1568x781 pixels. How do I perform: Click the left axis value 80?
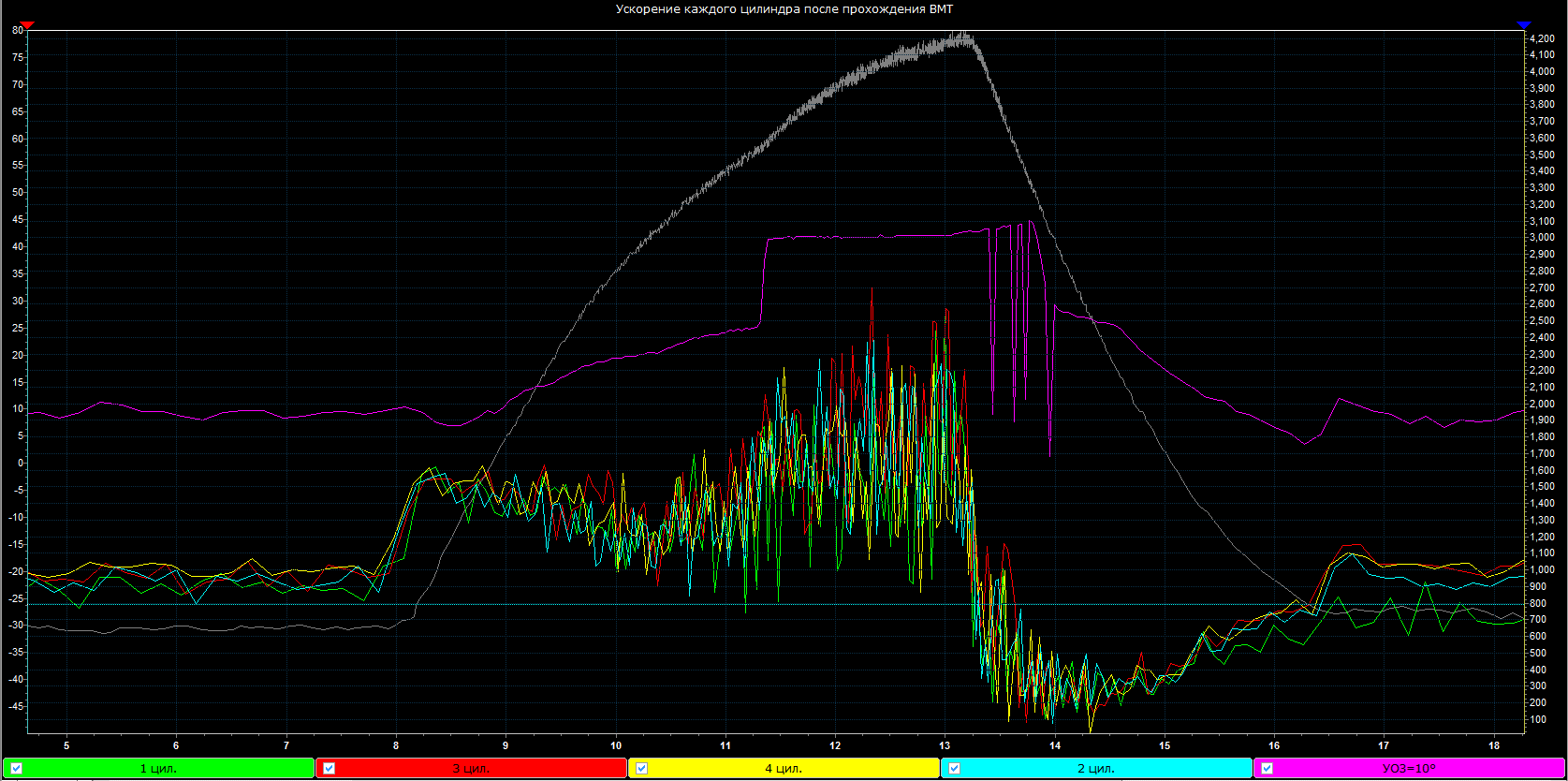[x=17, y=30]
